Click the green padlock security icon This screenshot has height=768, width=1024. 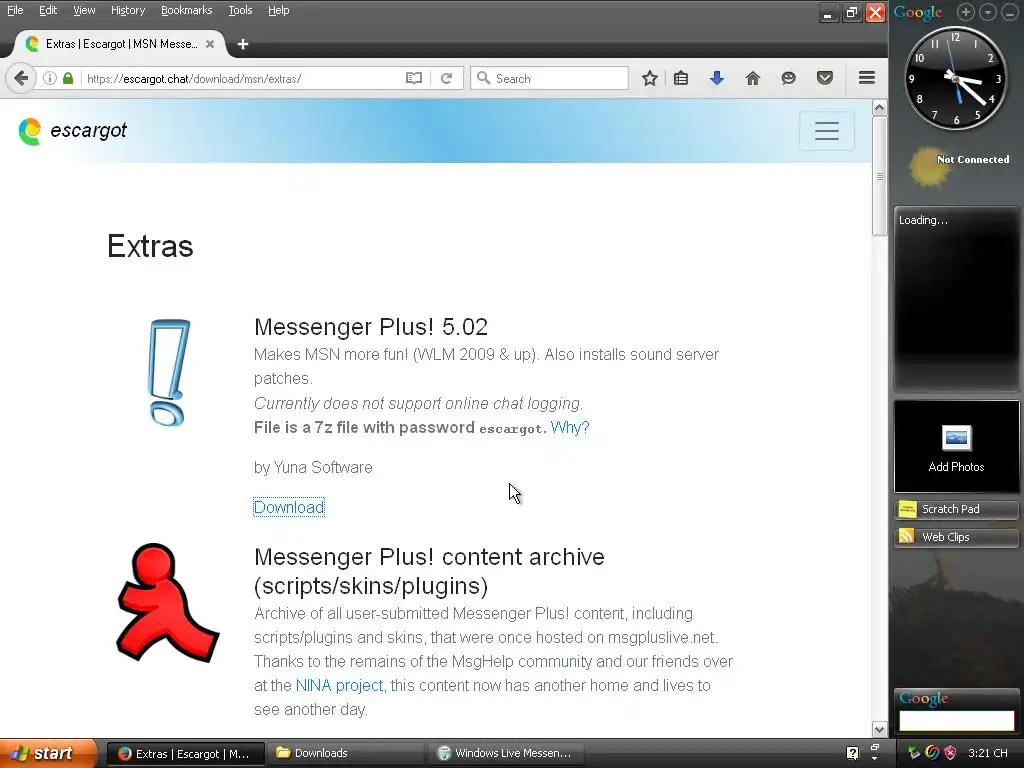[x=68, y=78]
